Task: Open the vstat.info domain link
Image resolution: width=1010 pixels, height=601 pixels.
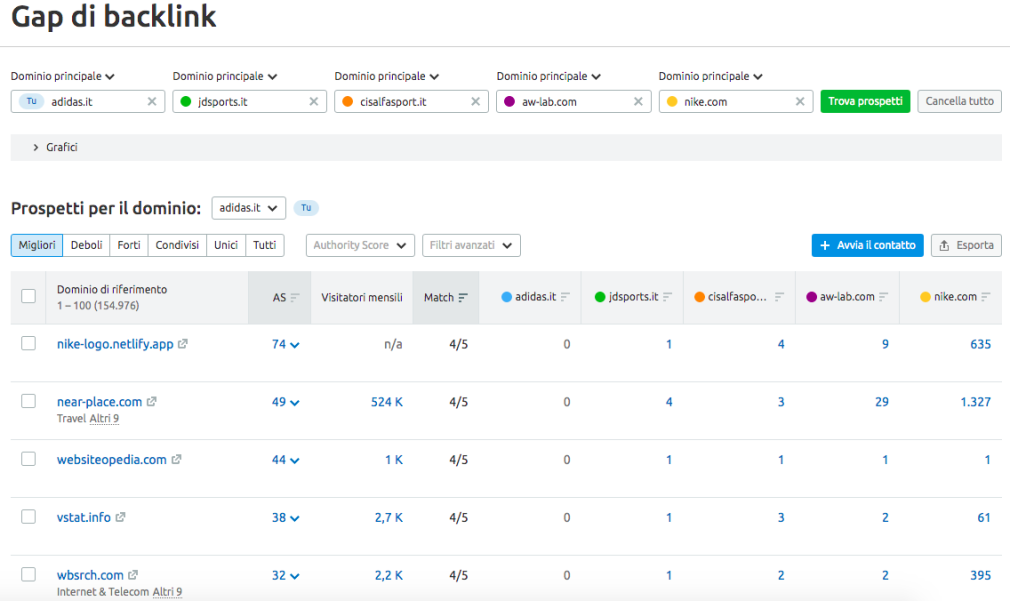Action: click(x=84, y=517)
